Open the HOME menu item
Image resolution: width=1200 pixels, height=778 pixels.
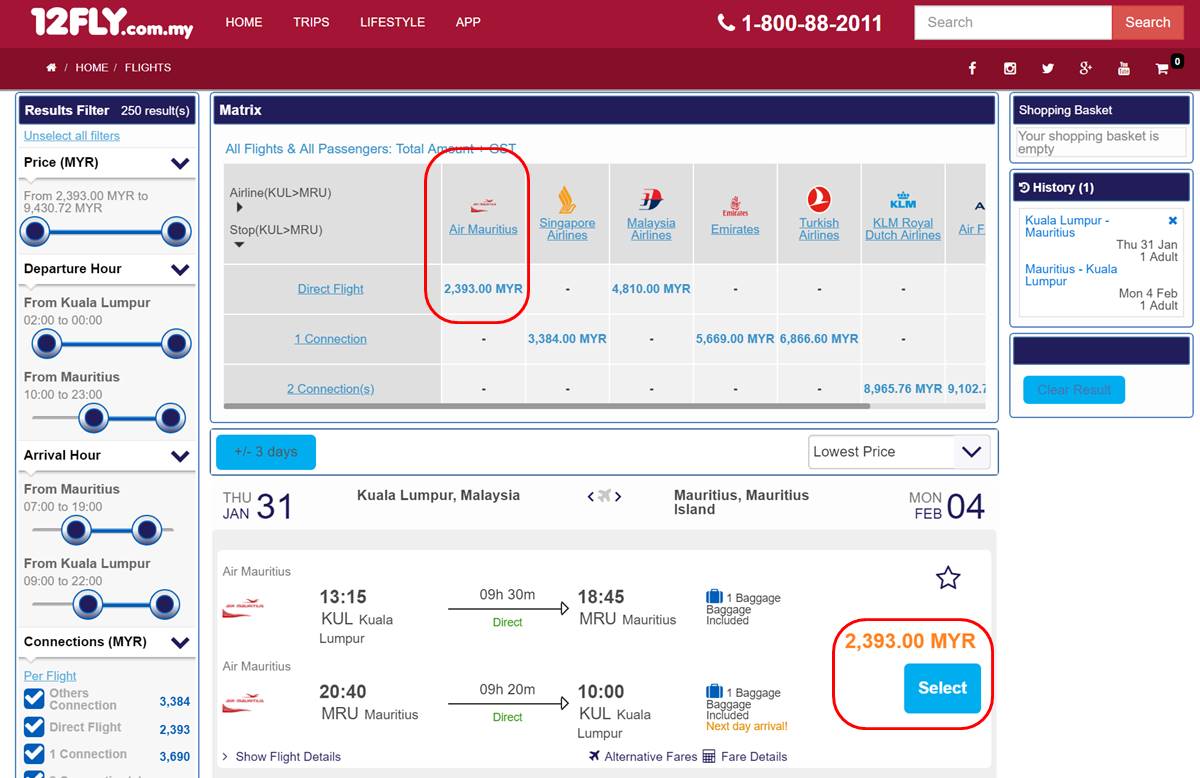coord(244,22)
